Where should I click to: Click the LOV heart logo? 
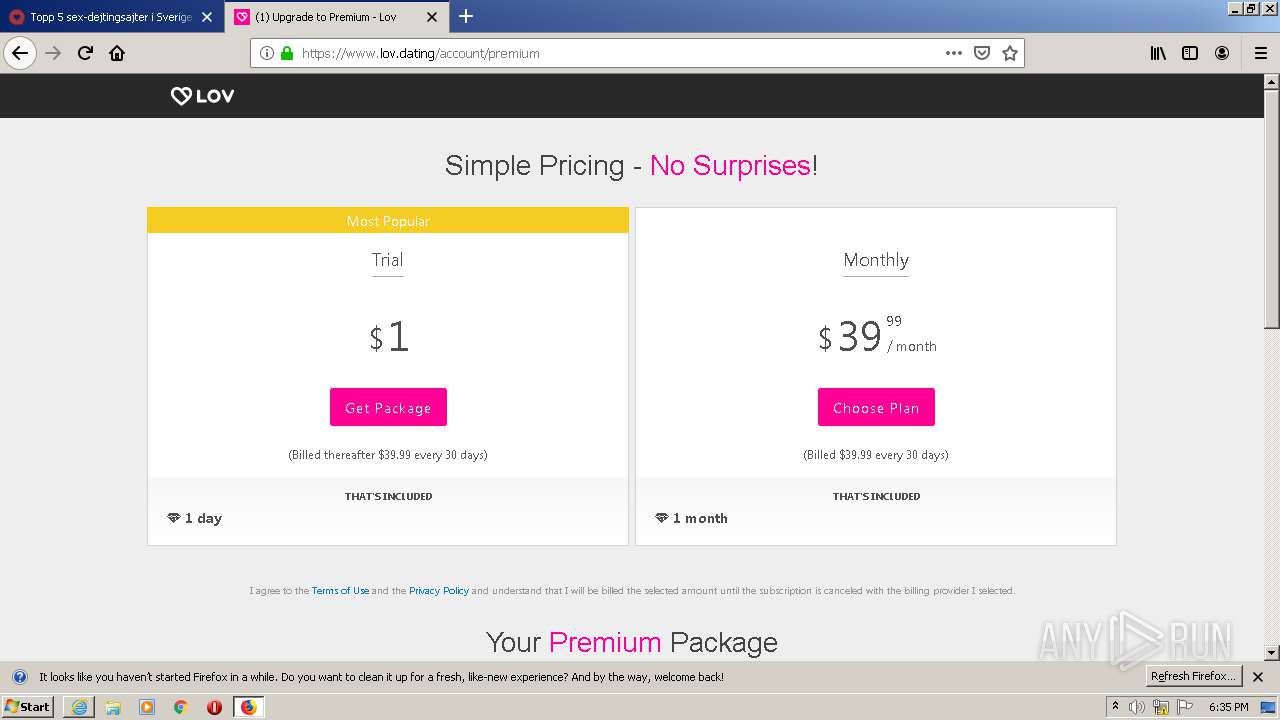point(202,96)
